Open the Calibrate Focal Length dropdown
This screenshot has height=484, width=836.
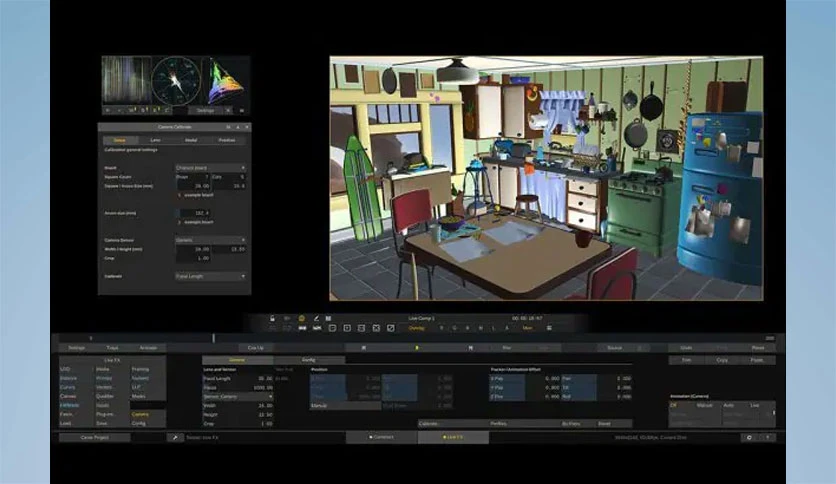point(211,277)
